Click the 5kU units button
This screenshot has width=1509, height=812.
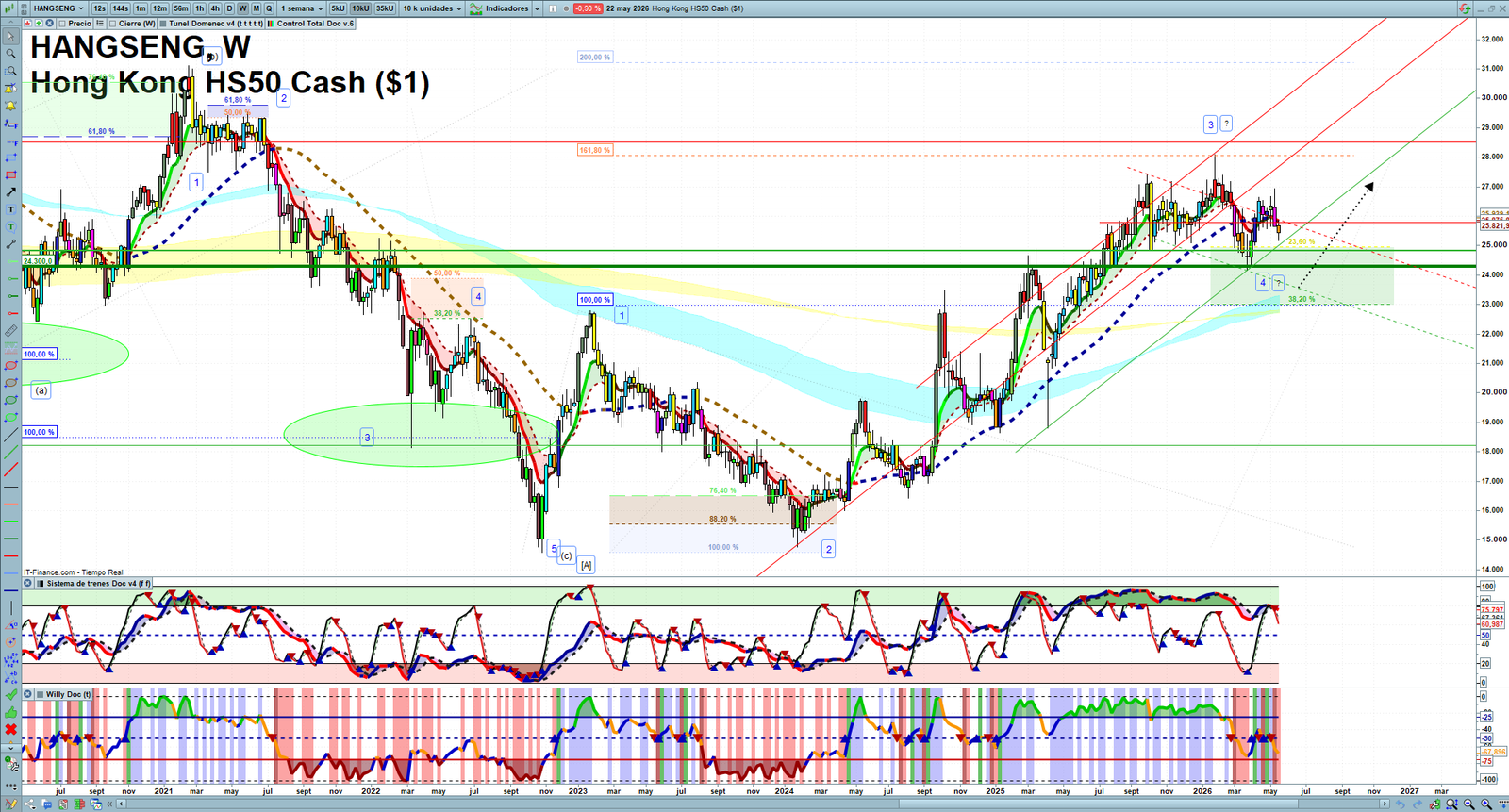pos(338,8)
